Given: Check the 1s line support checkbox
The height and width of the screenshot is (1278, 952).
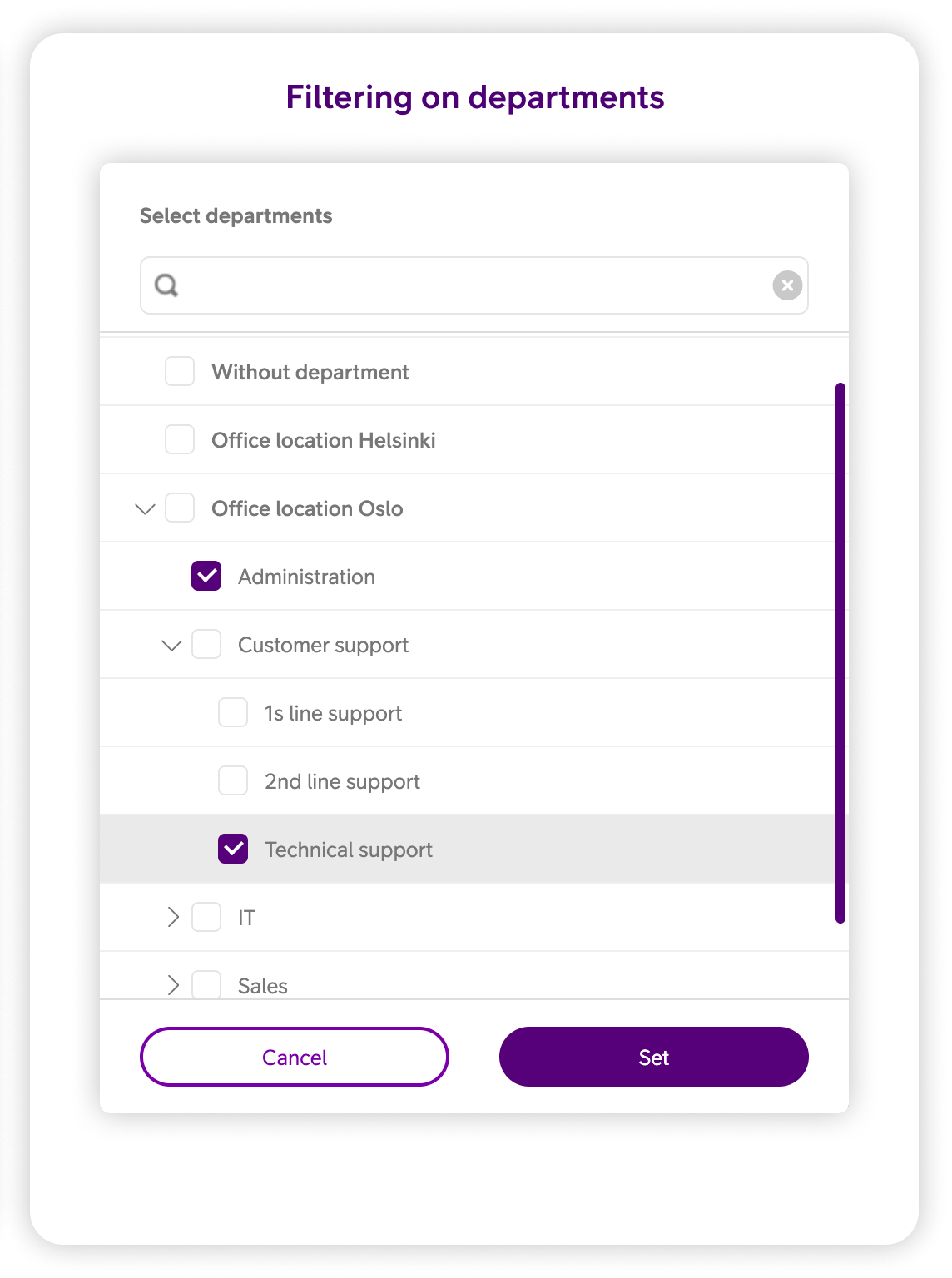Looking at the screenshot, I should (233, 713).
